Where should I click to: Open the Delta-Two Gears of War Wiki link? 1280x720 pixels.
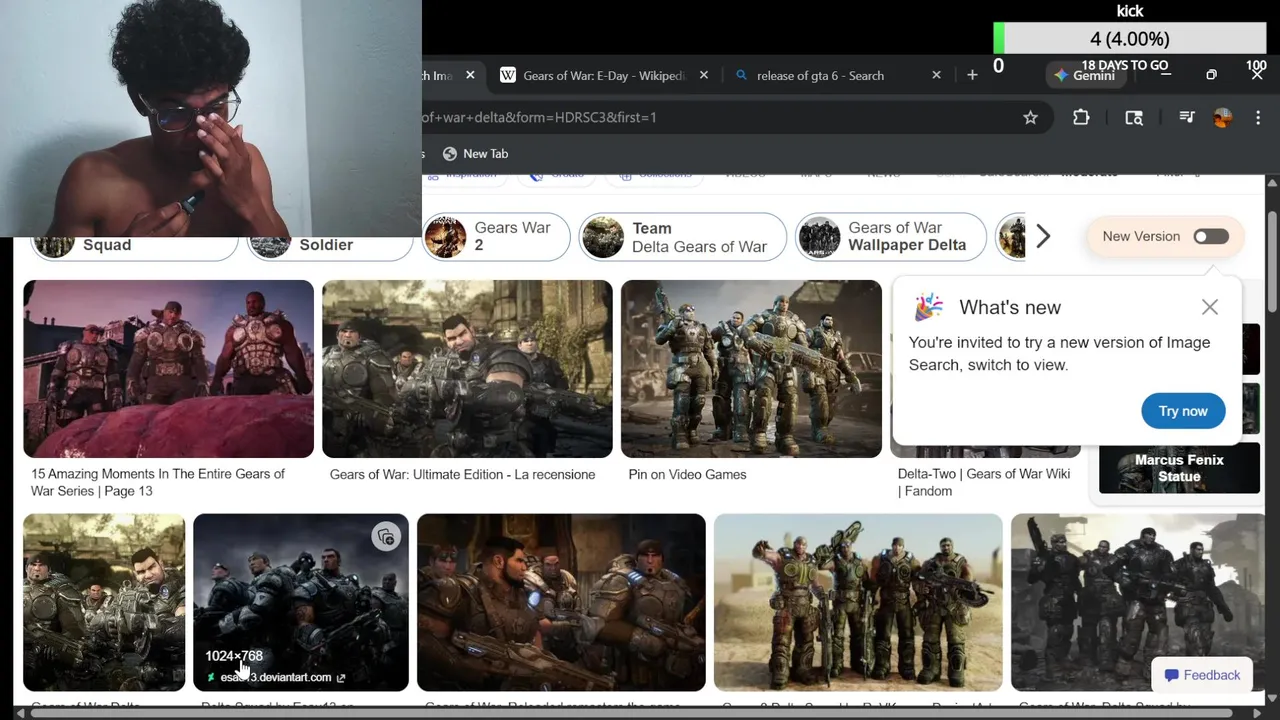(984, 482)
